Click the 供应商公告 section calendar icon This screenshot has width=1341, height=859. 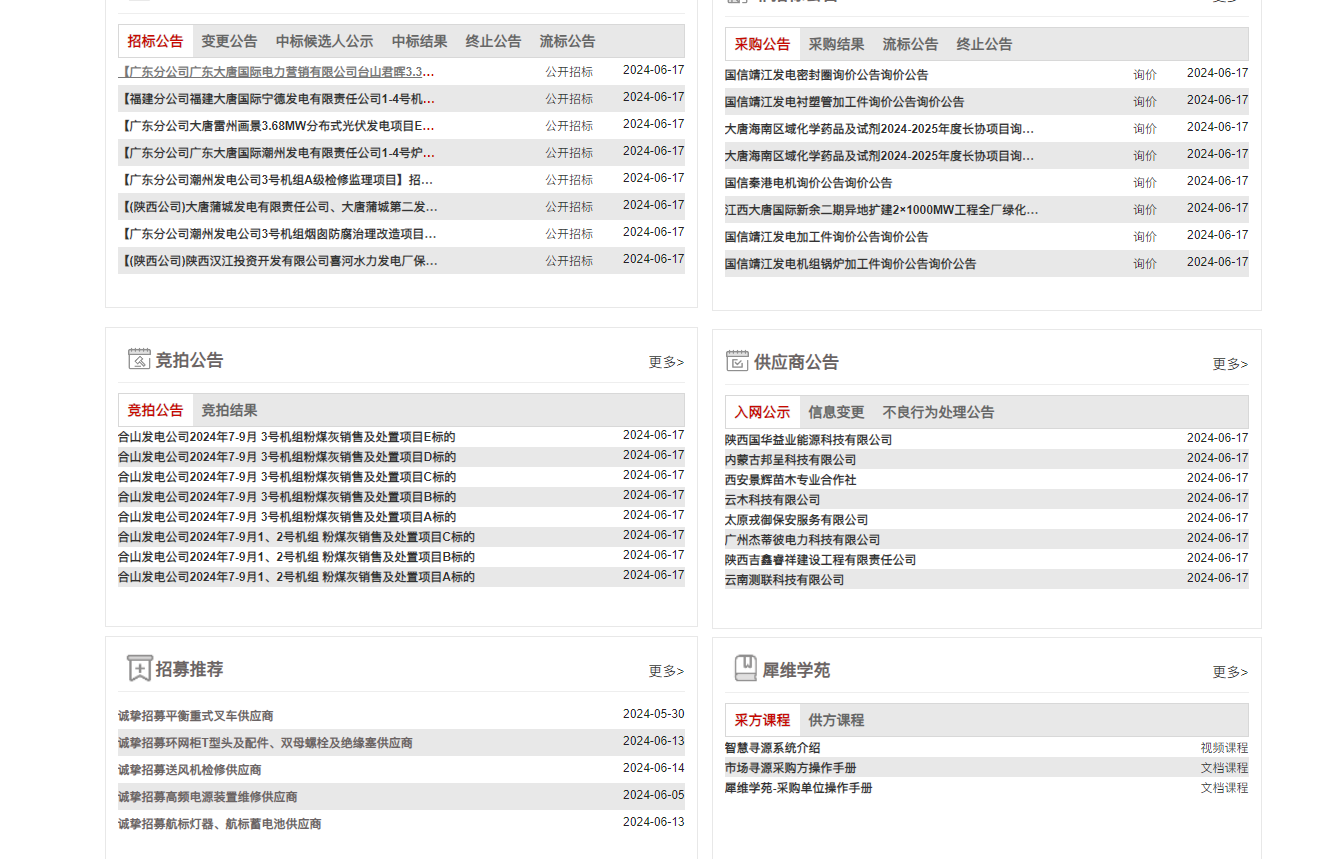tap(737, 361)
